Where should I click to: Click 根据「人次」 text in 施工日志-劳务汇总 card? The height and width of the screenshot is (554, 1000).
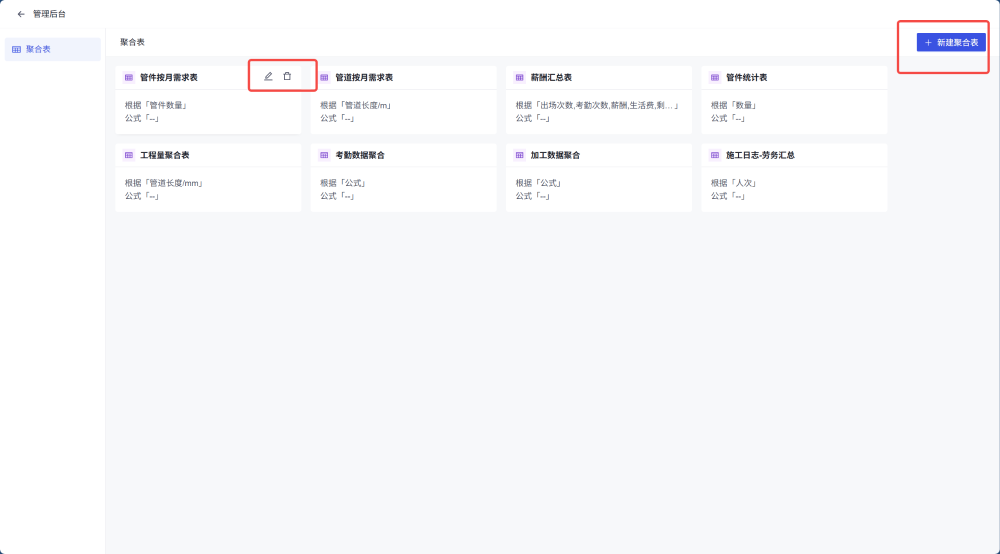[733, 183]
